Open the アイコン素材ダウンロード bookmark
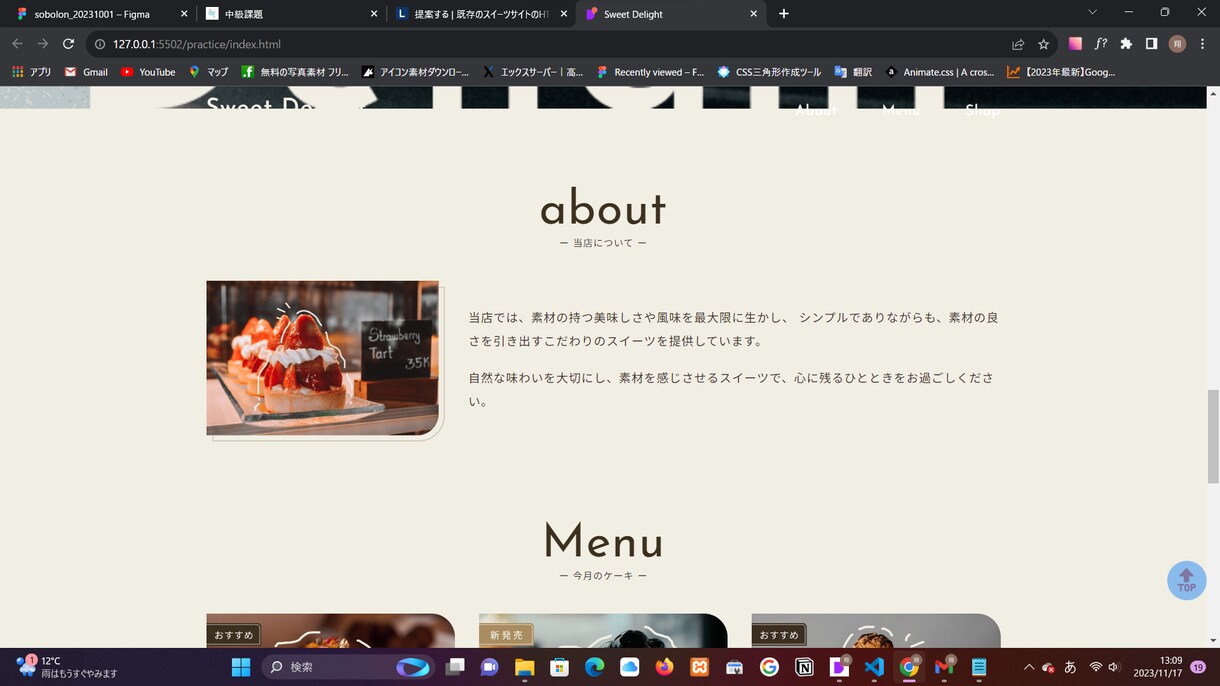The width and height of the screenshot is (1220, 686). pyautogui.click(x=415, y=72)
